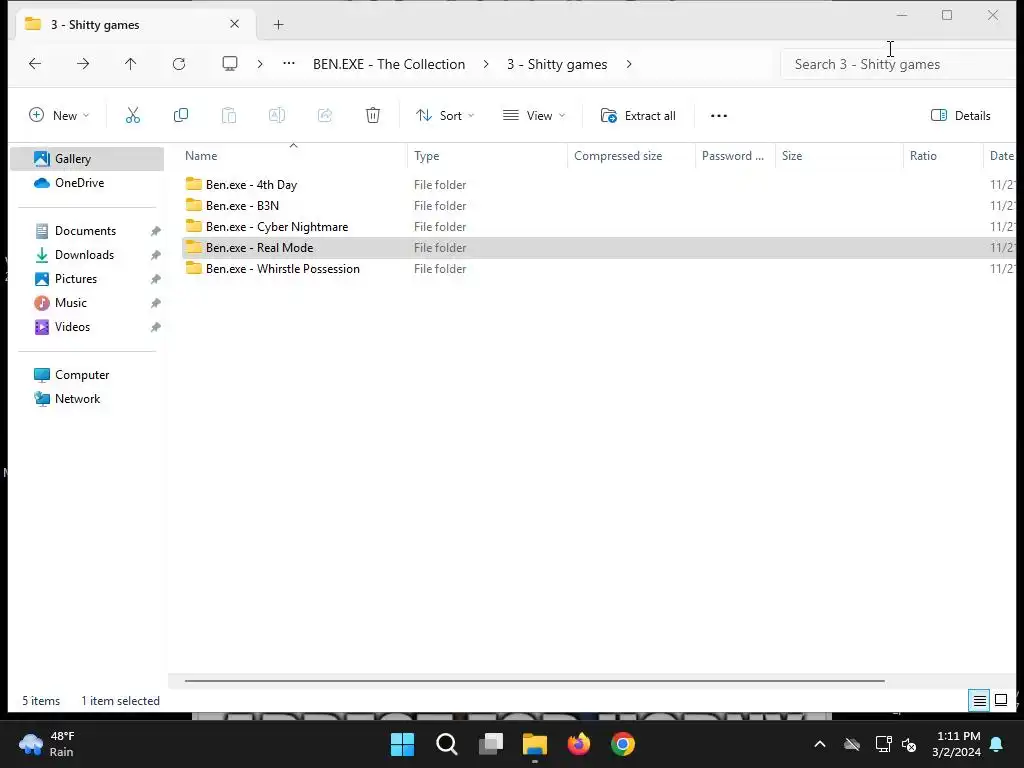The image size is (1024, 768).
Task: Go forward with the right arrow
Action: [83, 64]
